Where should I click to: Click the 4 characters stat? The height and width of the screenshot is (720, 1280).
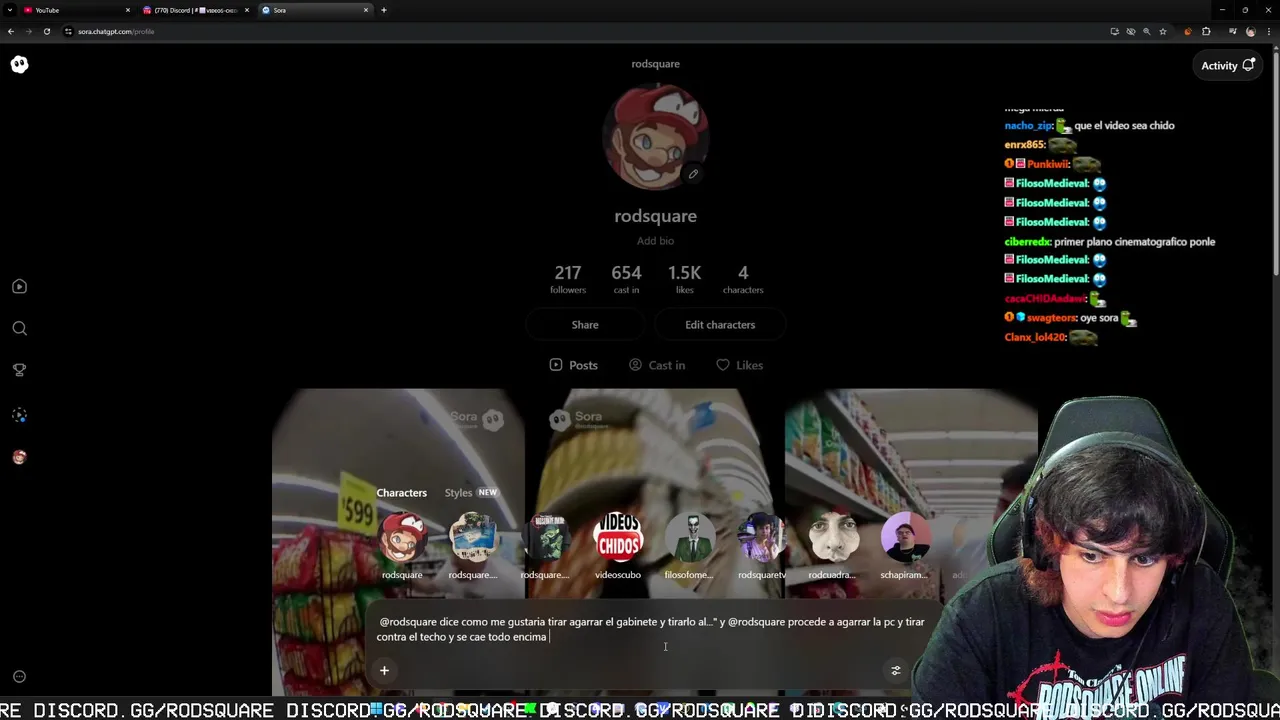[743, 279]
